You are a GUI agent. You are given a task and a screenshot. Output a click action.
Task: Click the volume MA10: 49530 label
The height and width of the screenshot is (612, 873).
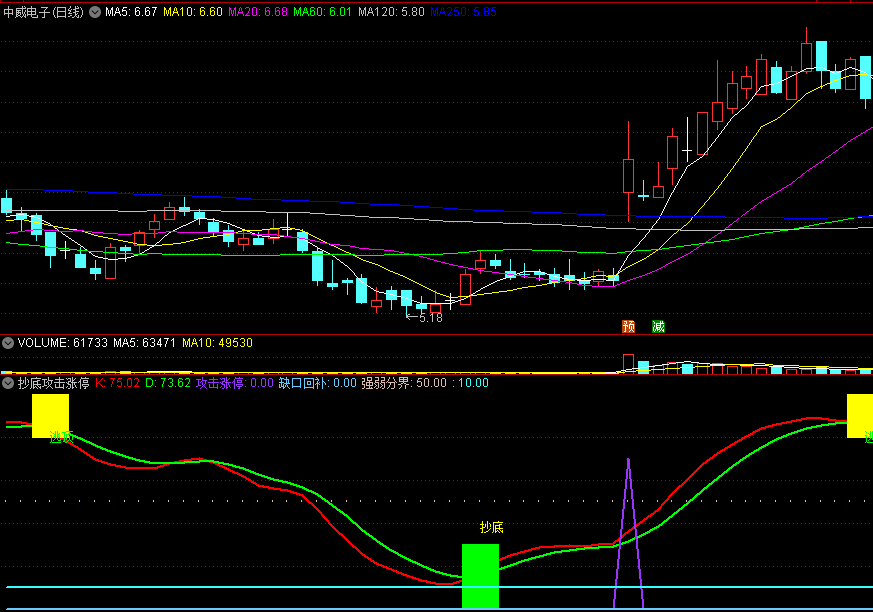[x=217, y=343]
